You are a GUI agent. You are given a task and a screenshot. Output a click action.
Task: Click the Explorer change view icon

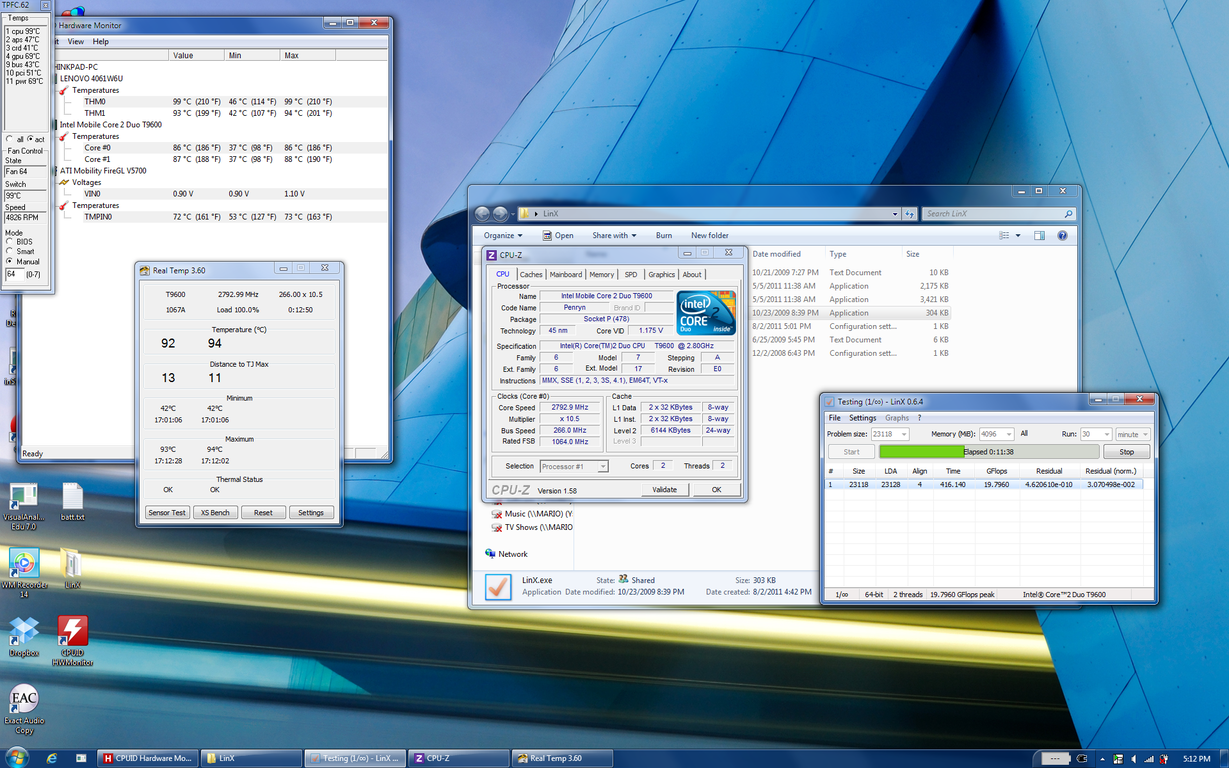point(1005,236)
